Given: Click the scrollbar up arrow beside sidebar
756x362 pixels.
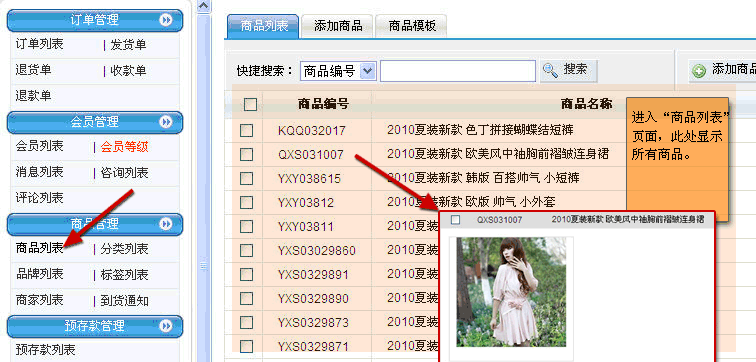Looking at the screenshot, I should pos(204,6).
